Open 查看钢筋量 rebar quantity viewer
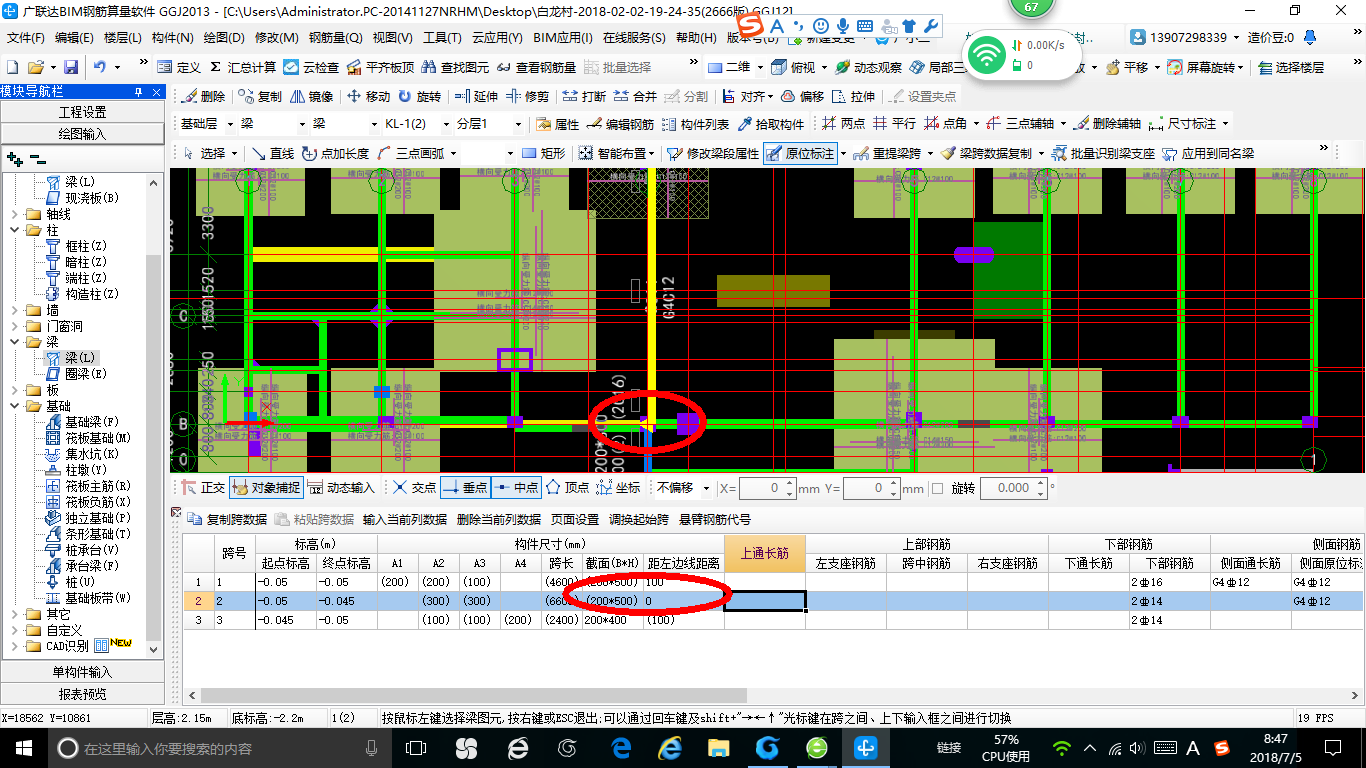1366x768 pixels. pyautogui.click(x=537, y=67)
